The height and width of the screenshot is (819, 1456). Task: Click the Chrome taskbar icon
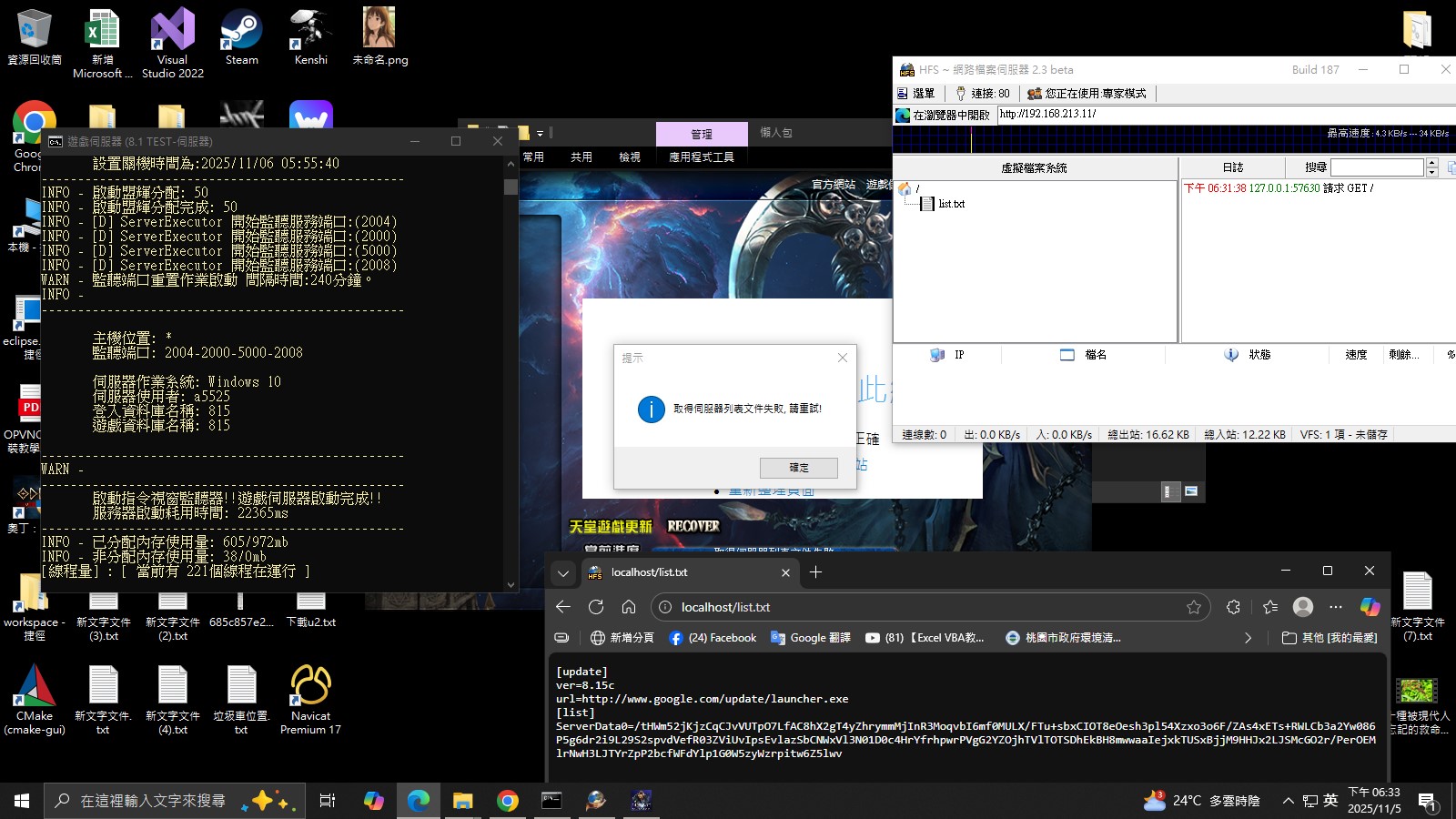[x=508, y=801]
